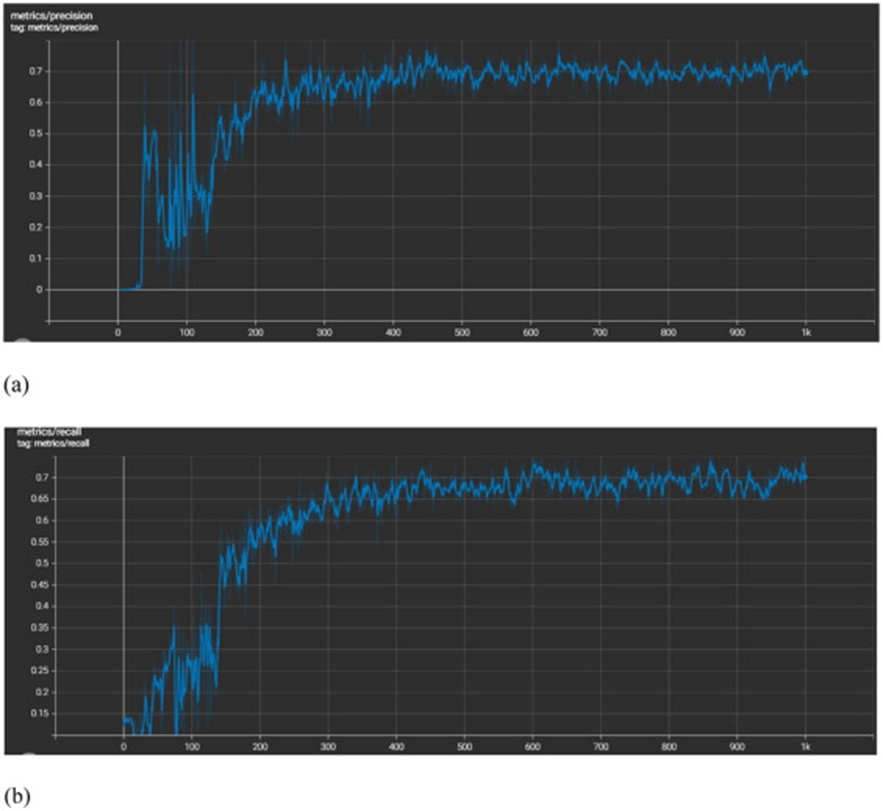Image resolution: width=883 pixels, height=811 pixels.
Task: Click 0.45 on the recall chart y-axis
Action: point(40,585)
